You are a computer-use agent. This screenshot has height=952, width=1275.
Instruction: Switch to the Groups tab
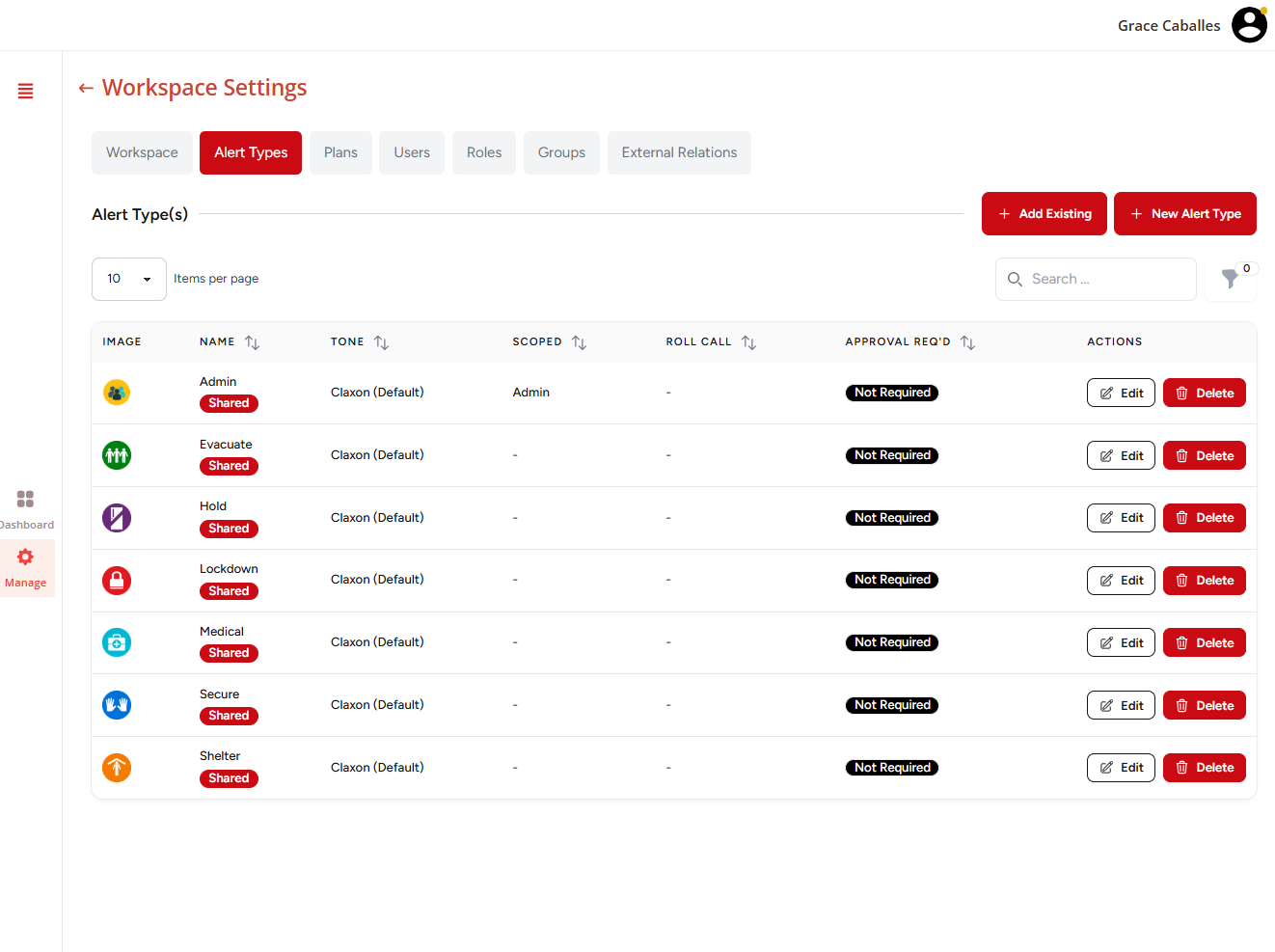[561, 152]
